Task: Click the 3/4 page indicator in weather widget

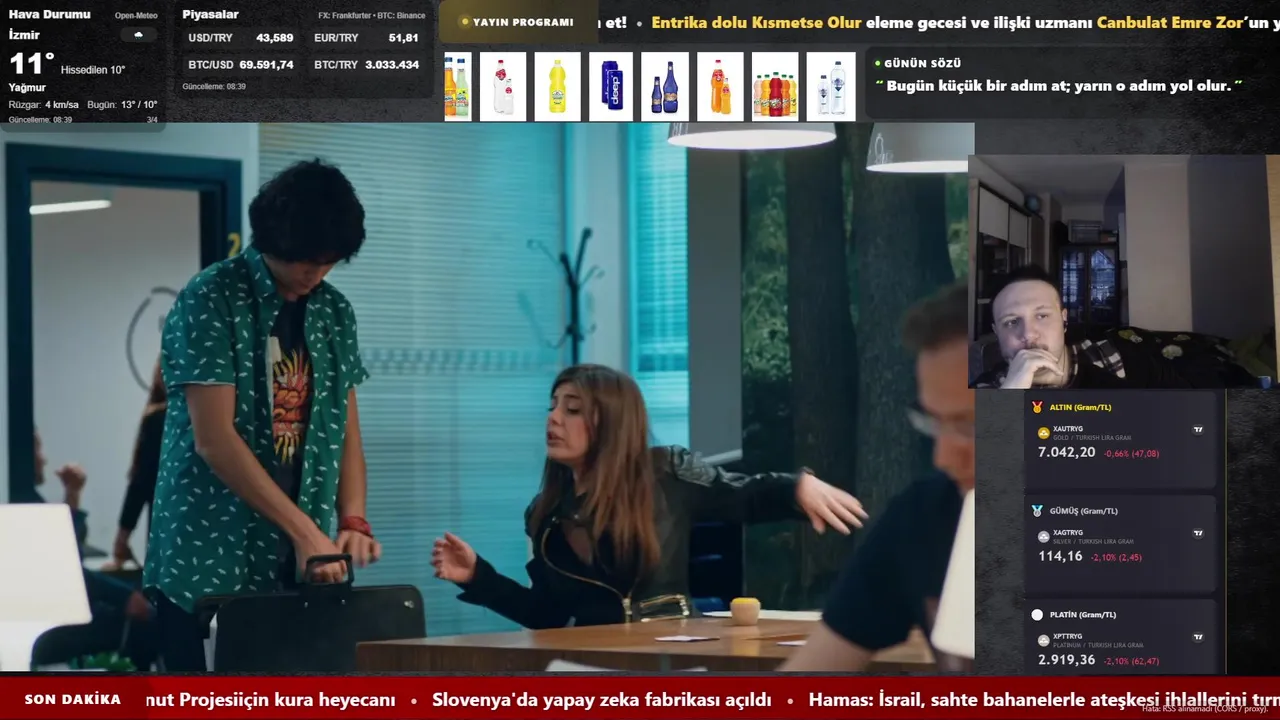Action: [152, 120]
